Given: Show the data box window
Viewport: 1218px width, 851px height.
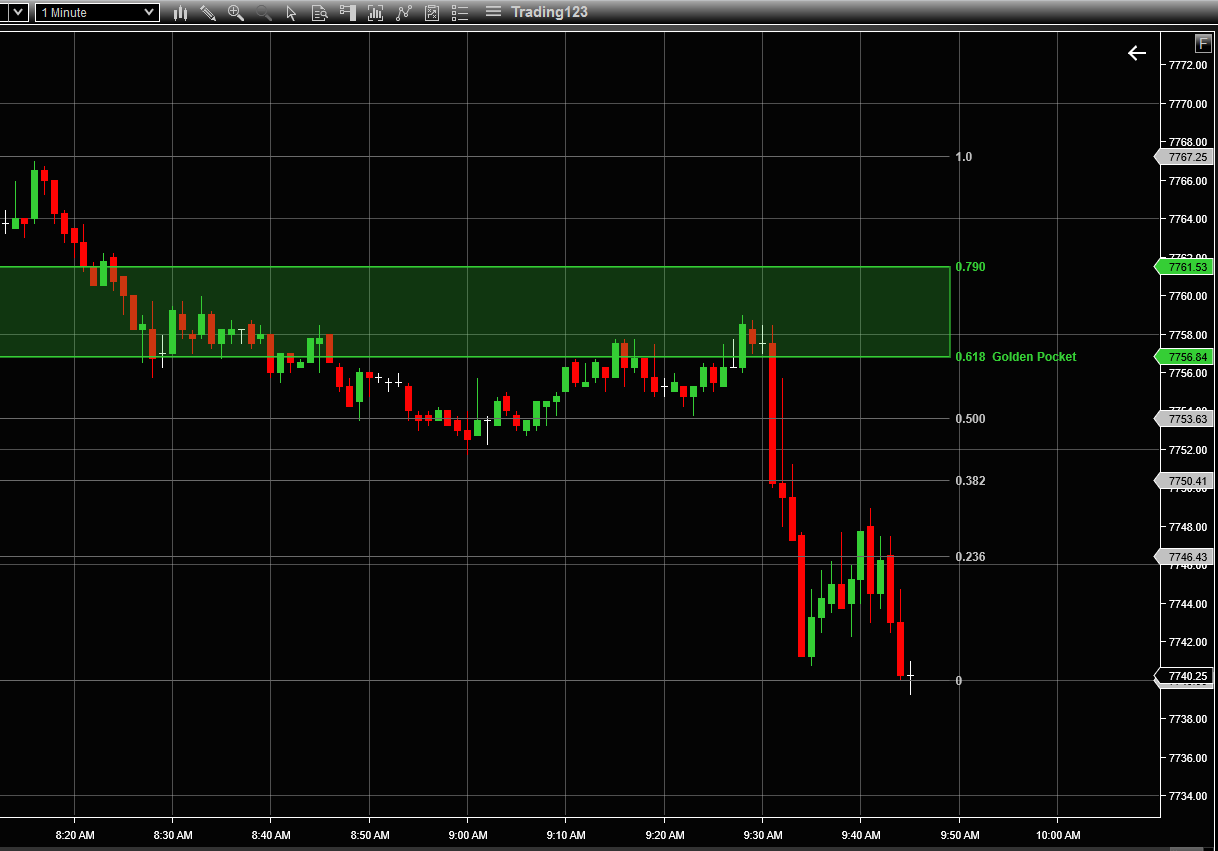Looking at the screenshot, I should (320, 12).
